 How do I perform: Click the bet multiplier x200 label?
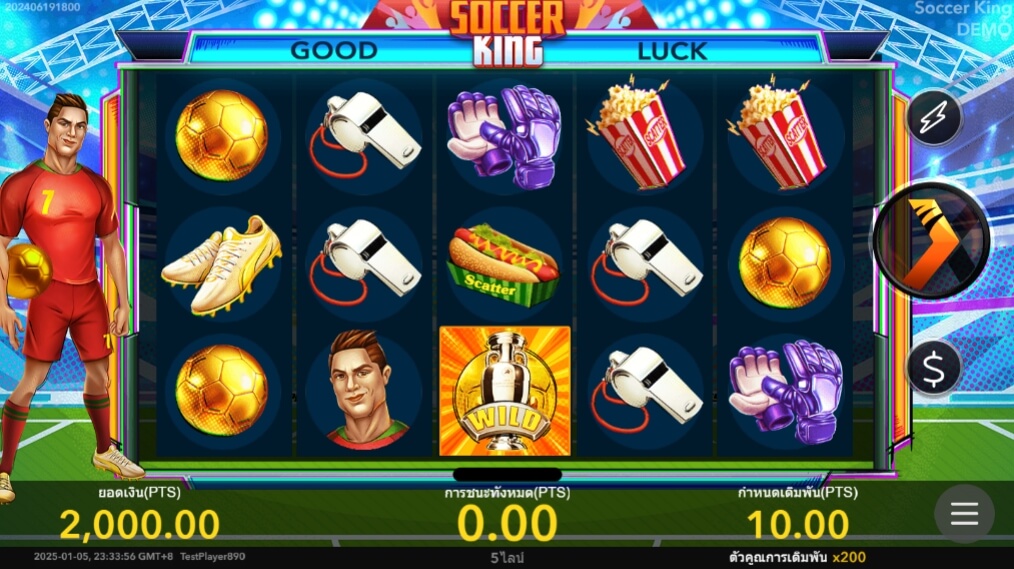tap(849, 557)
